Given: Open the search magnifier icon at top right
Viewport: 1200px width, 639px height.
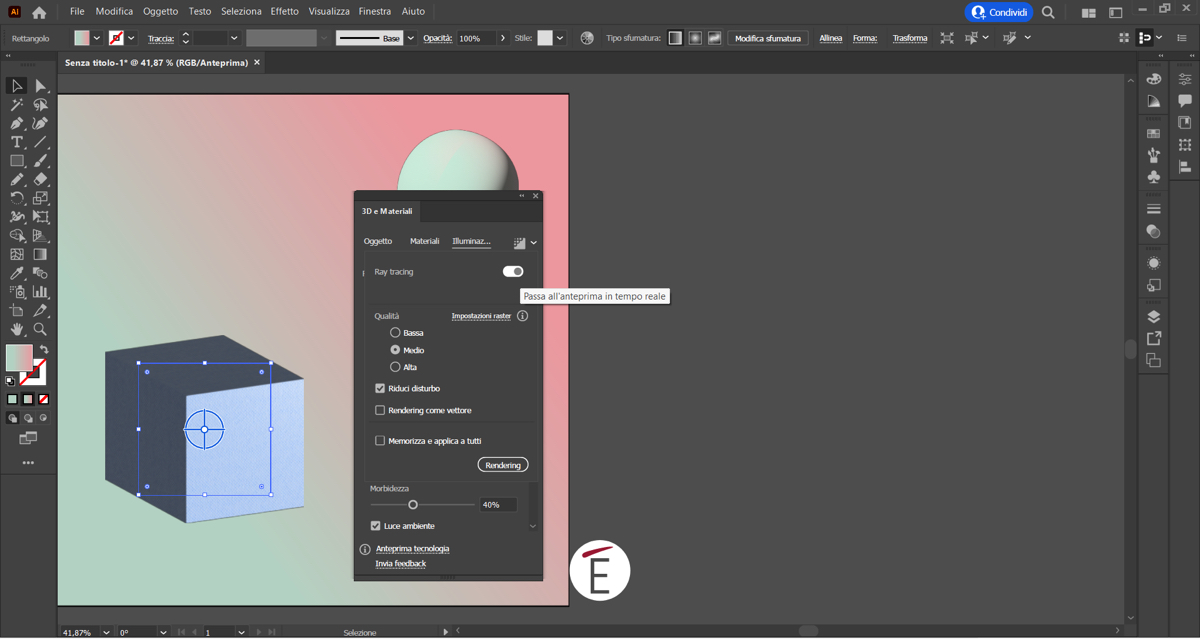Looking at the screenshot, I should 1048,13.
